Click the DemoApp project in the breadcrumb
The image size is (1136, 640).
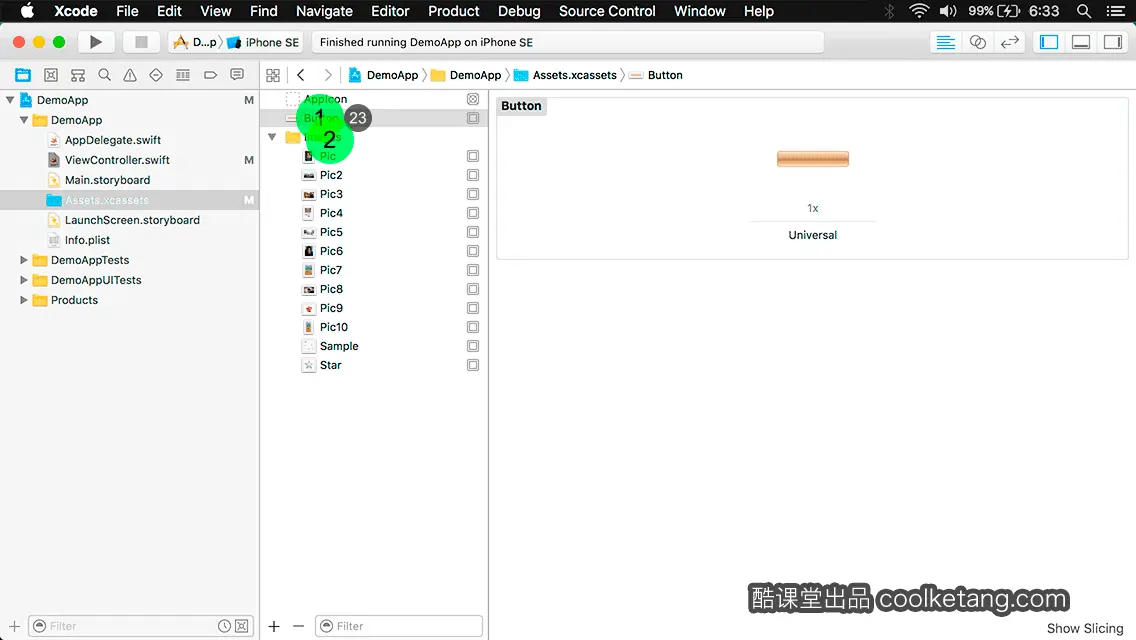click(383, 75)
